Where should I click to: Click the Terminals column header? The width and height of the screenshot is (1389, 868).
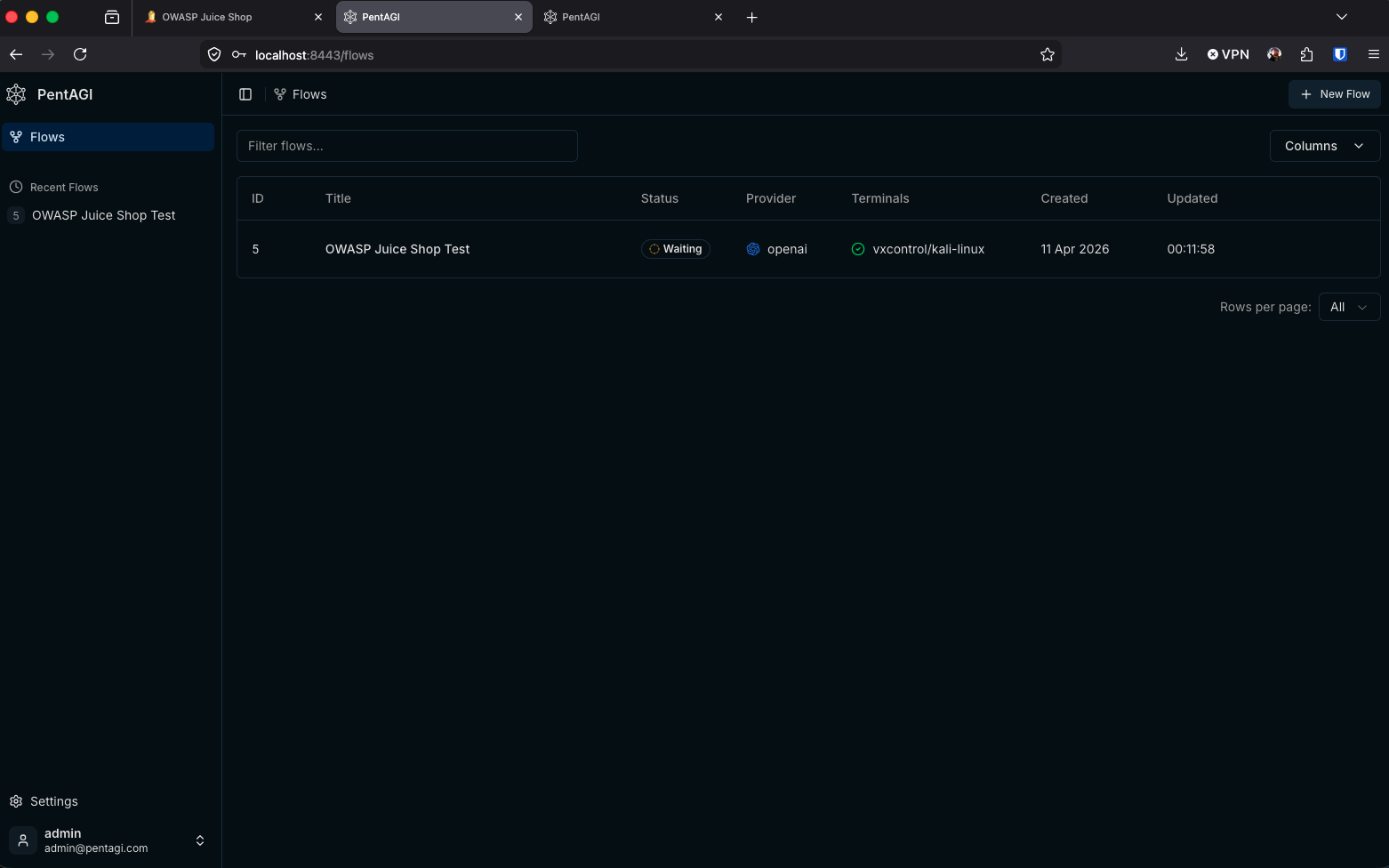click(x=880, y=198)
